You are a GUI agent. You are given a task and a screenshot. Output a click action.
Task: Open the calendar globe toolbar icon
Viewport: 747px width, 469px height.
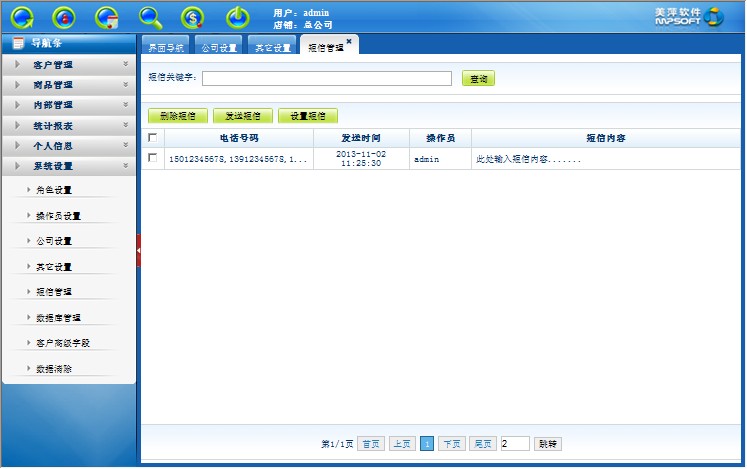pos(107,17)
